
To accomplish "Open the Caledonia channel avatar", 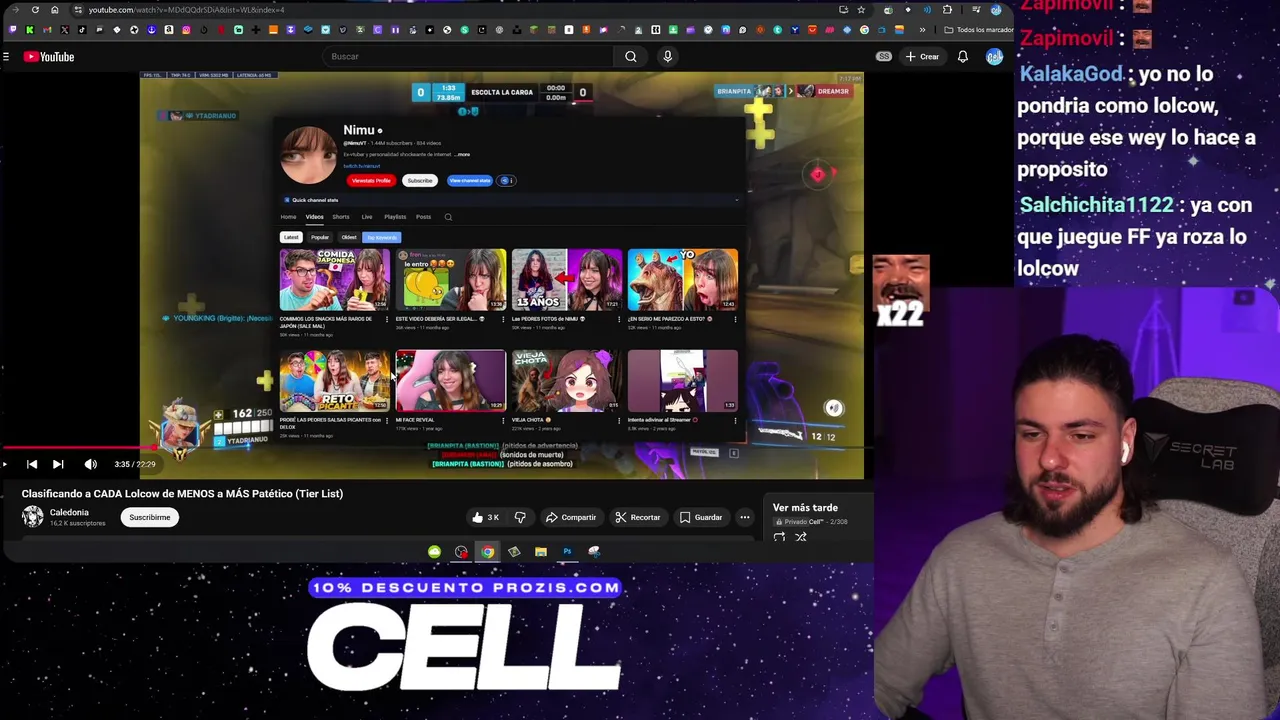I will 33,517.
